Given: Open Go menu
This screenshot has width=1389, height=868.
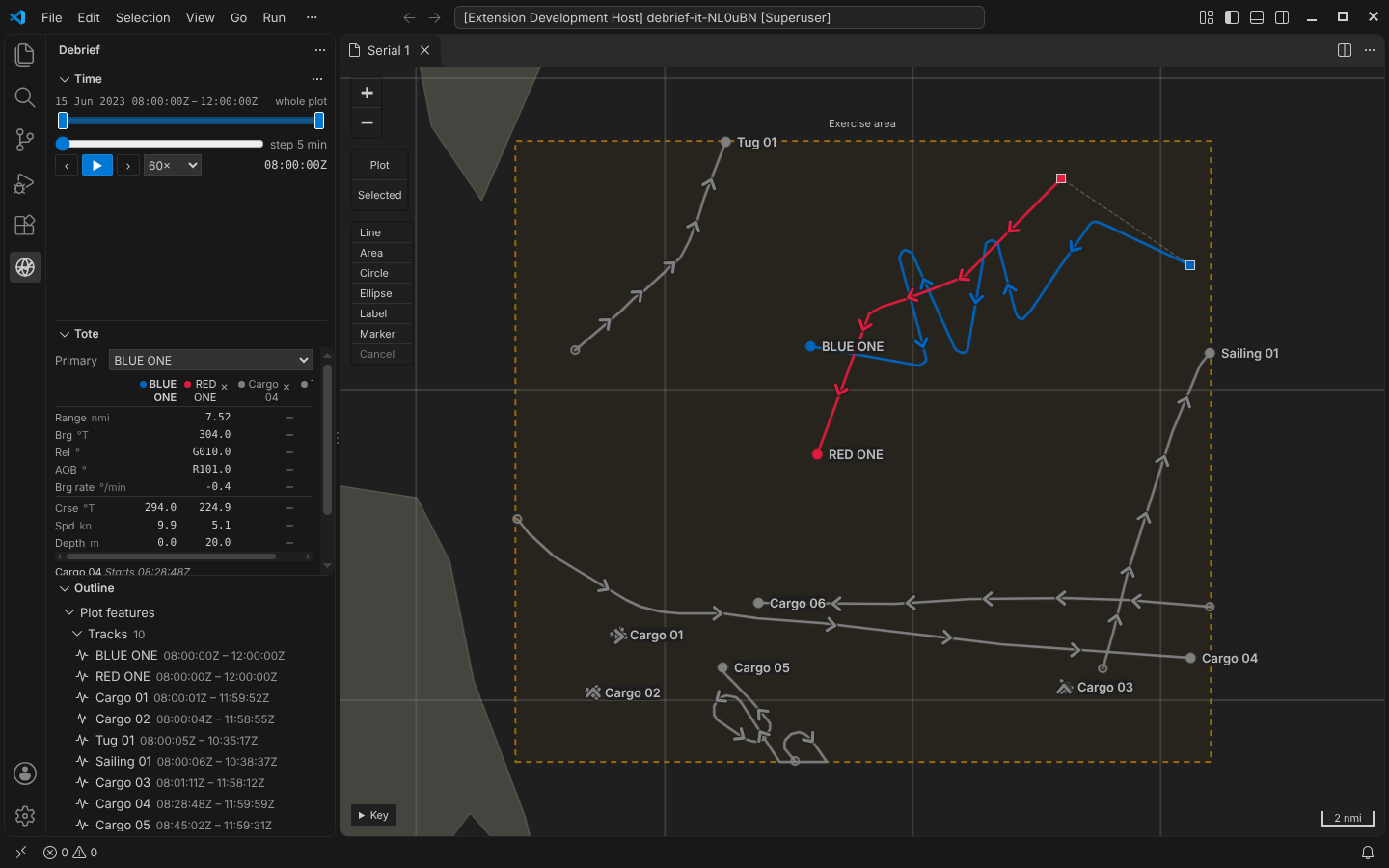Looking at the screenshot, I should point(238,17).
